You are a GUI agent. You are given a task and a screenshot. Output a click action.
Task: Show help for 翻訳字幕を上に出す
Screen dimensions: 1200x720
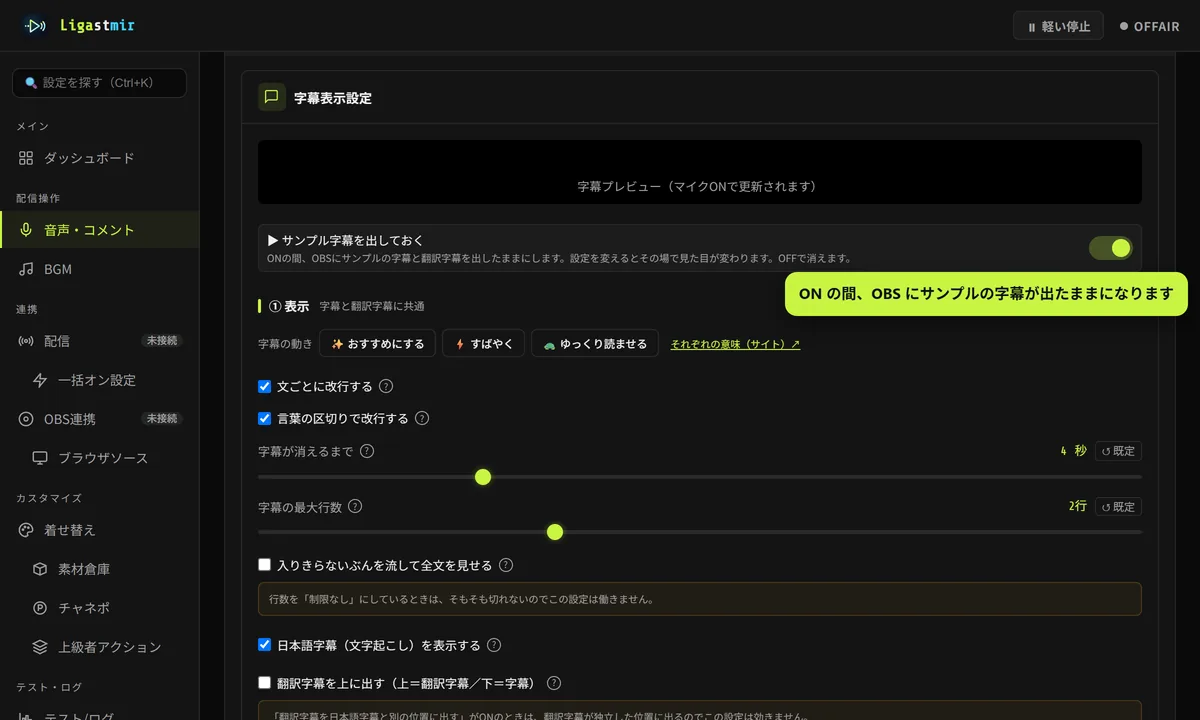(x=554, y=684)
